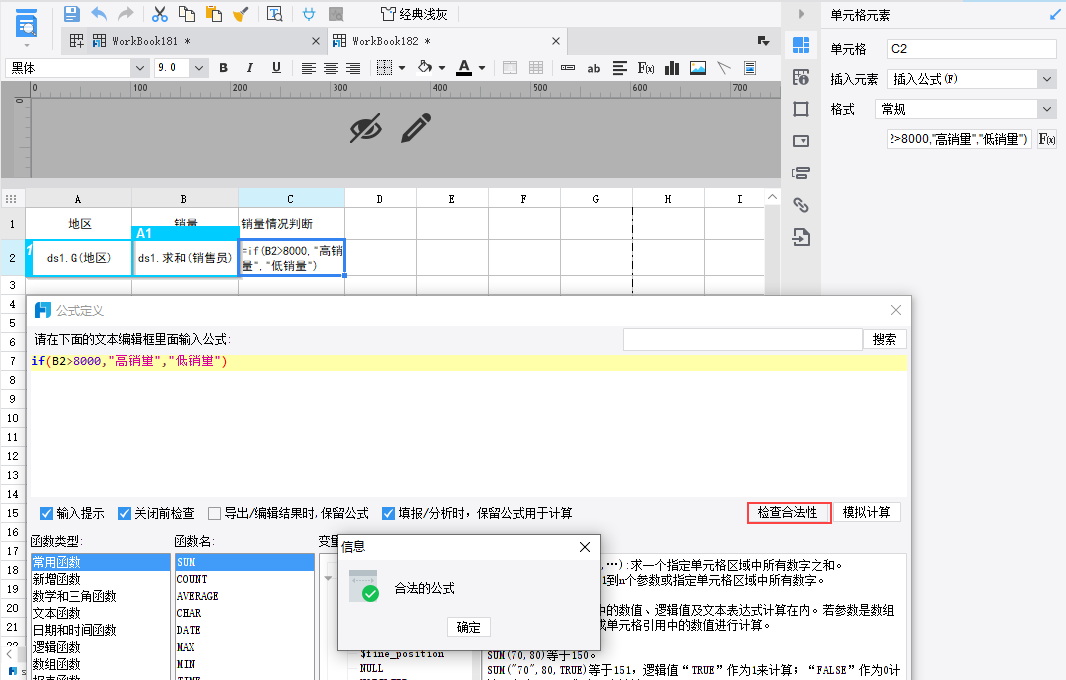Expand the border style dropdown arrow
This screenshot has height=680, width=1066.
pos(402,68)
